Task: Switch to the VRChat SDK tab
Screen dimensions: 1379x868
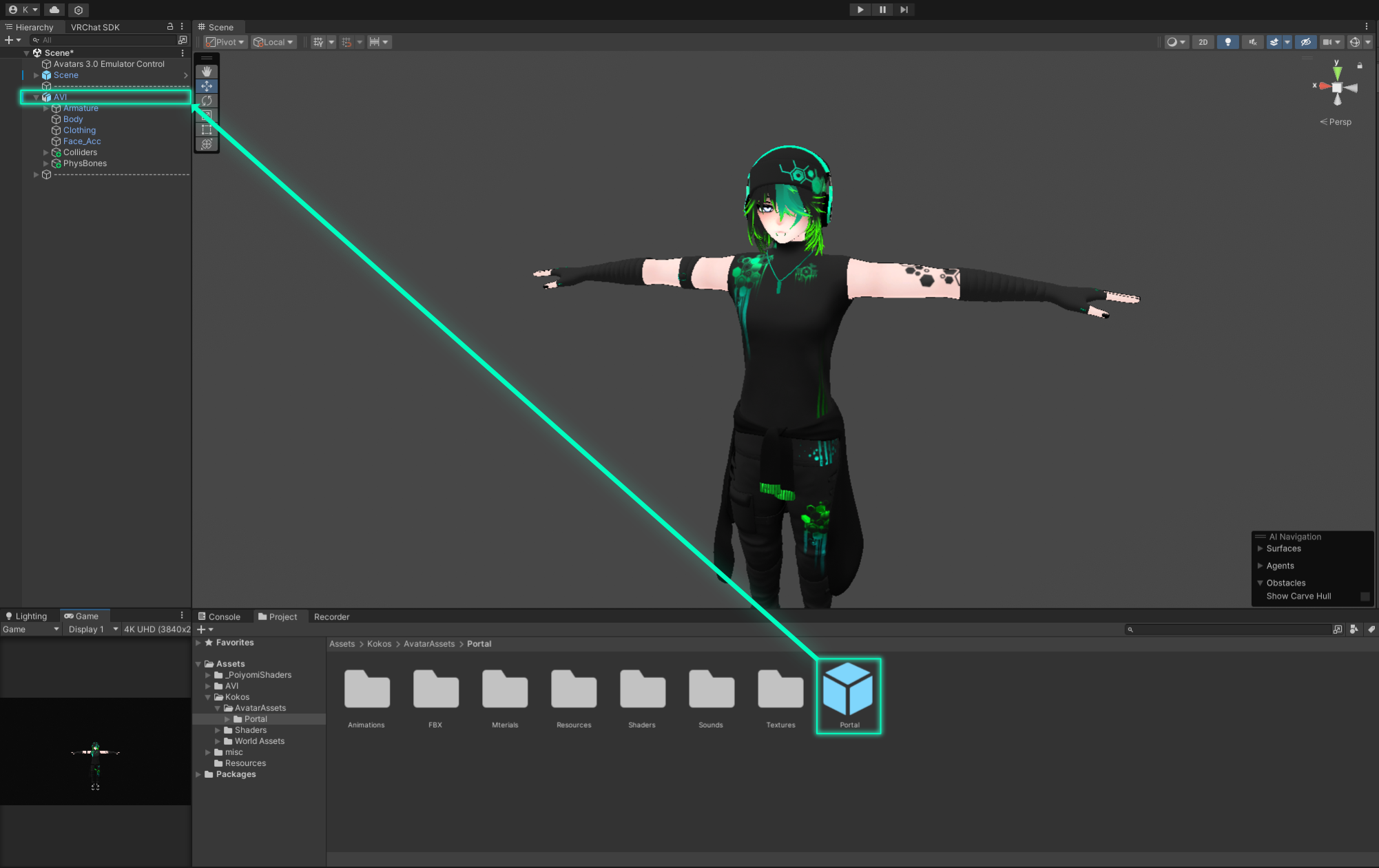Action: coord(95,28)
